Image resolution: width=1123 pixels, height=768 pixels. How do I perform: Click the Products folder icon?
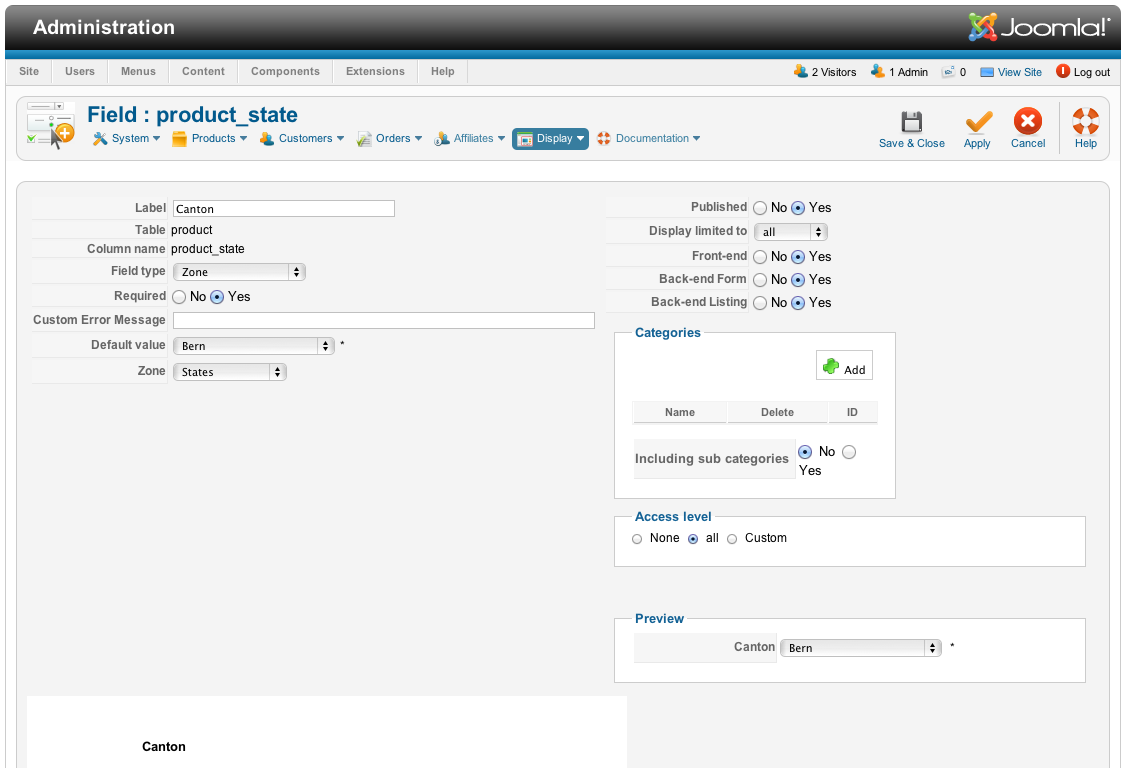[x=179, y=139]
